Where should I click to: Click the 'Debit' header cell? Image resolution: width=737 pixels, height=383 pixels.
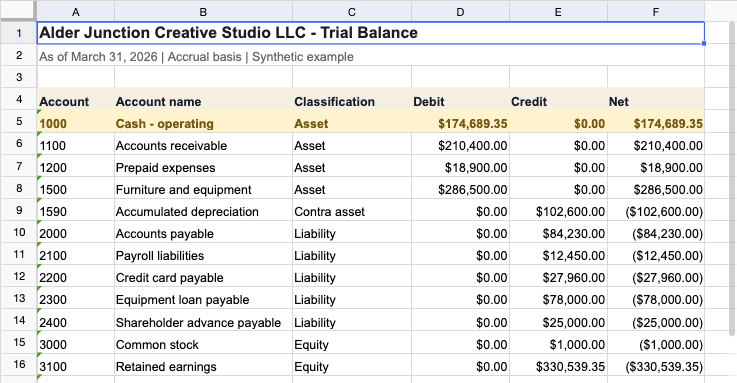point(461,99)
